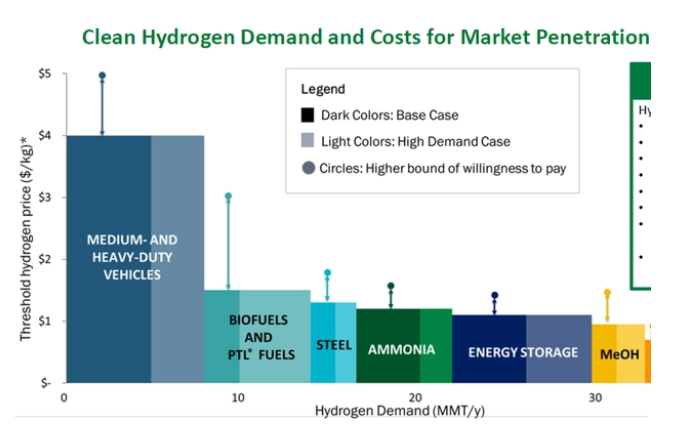The height and width of the screenshot is (434, 678).
Task: Click the light blue circle marker above Steel
Action: (x=327, y=273)
